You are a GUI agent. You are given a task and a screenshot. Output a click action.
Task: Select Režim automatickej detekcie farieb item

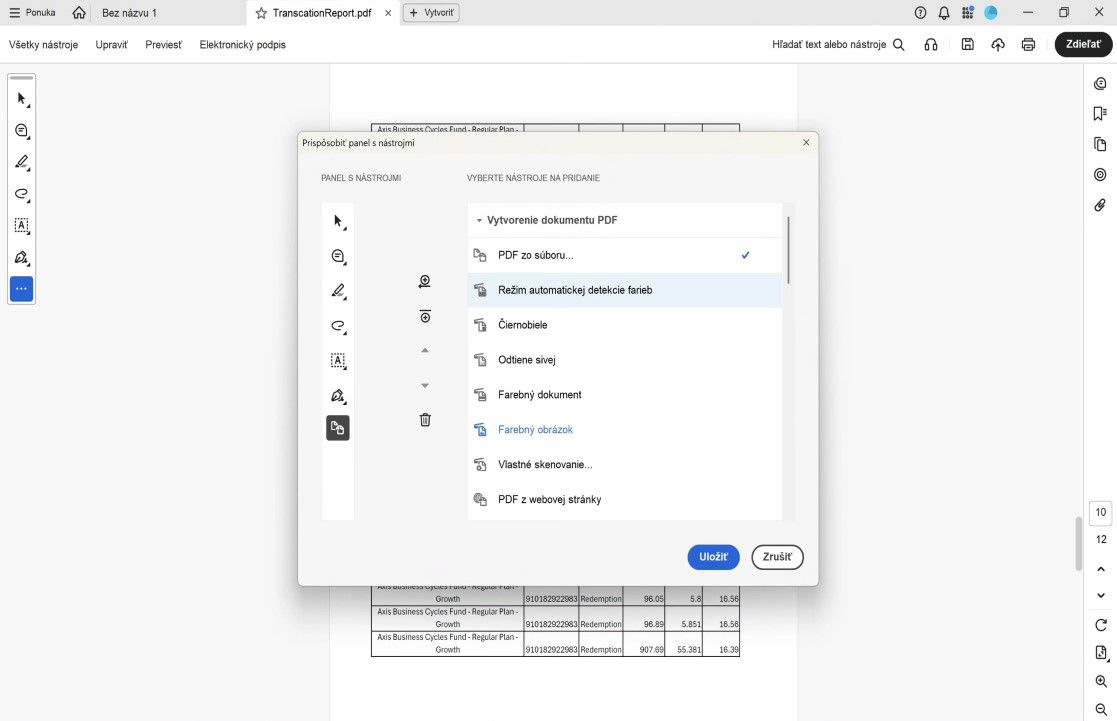pos(625,290)
